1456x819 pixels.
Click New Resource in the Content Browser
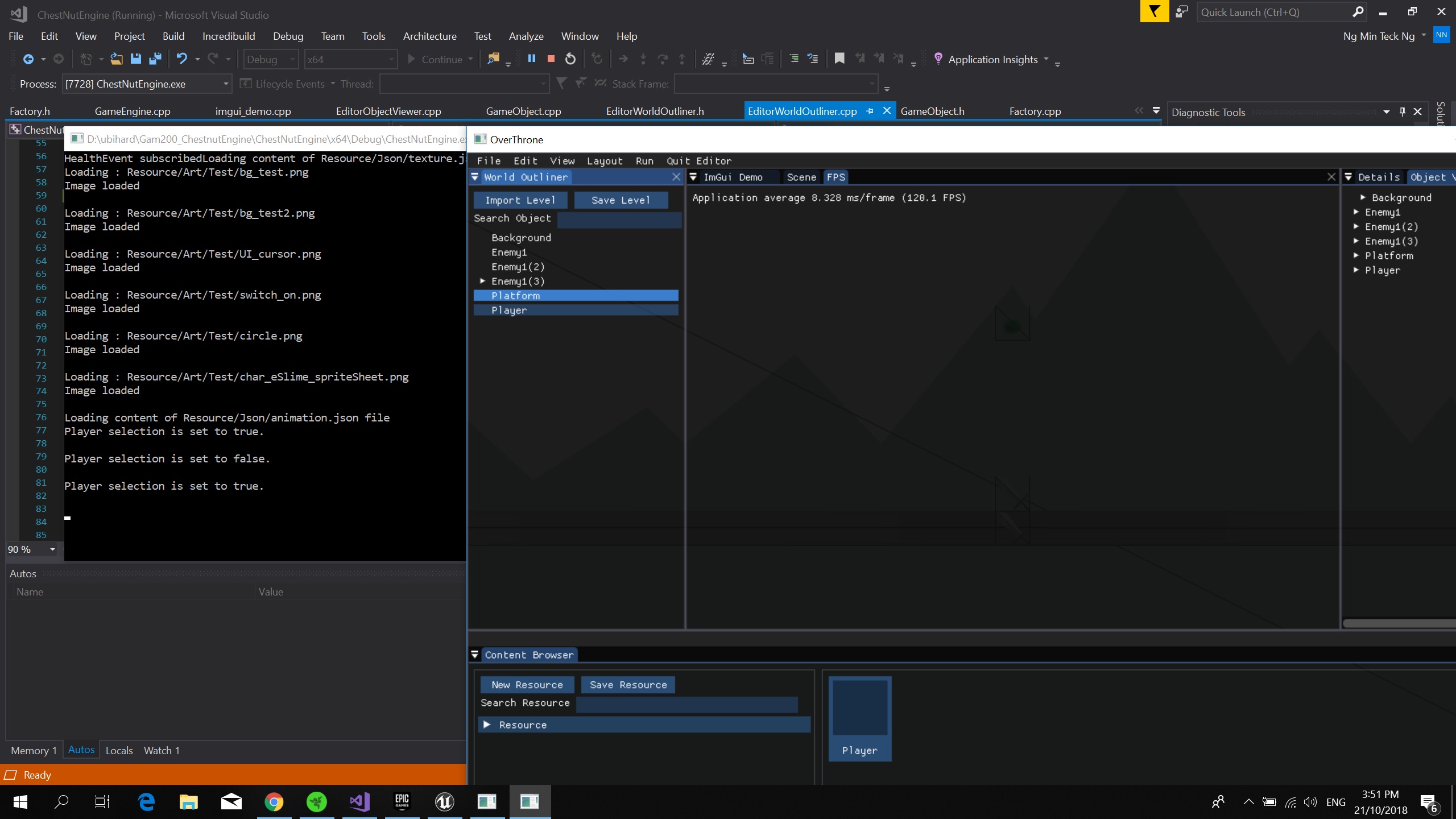pyautogui.click(x=526, y=684)
